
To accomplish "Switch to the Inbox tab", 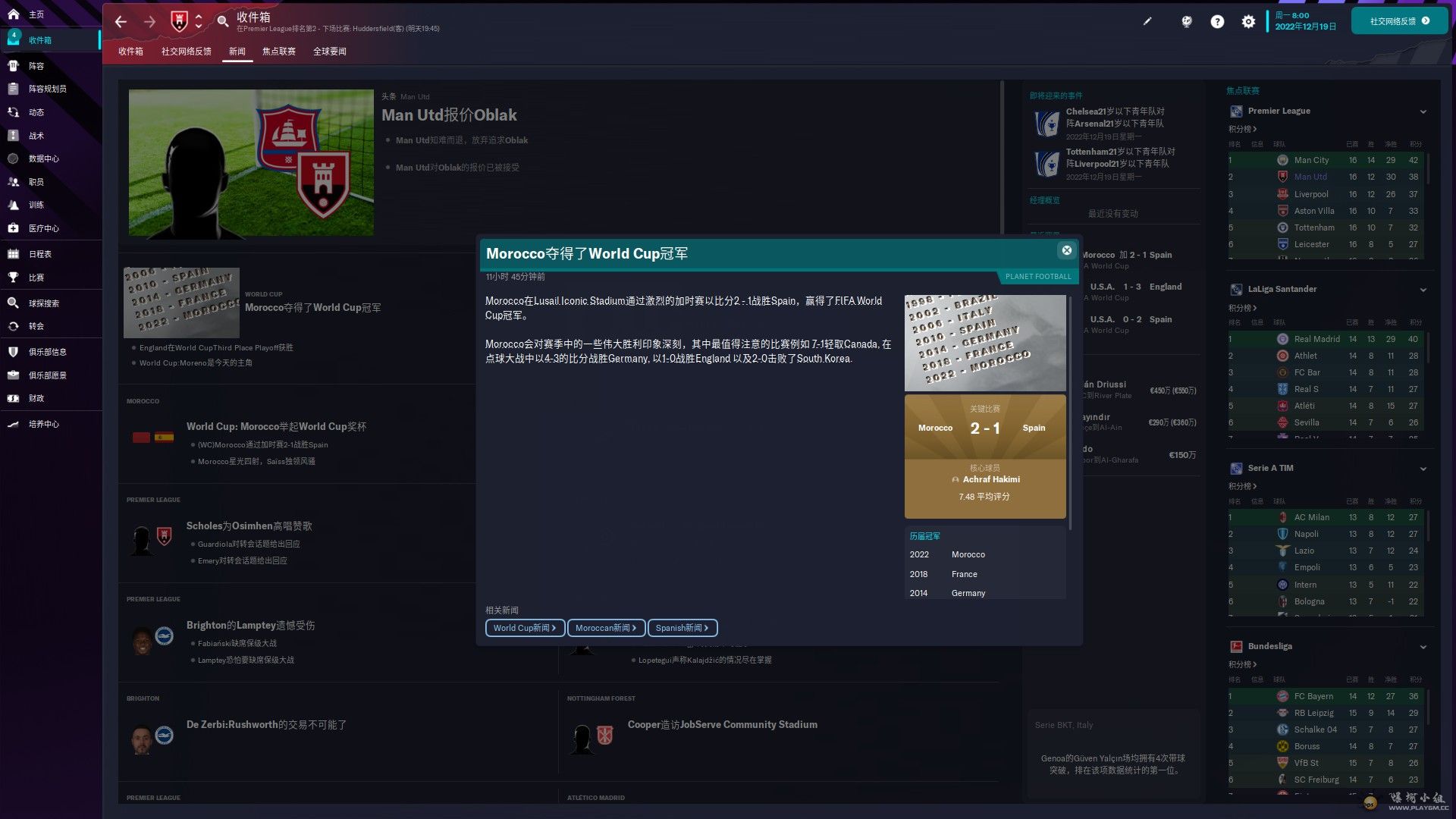I will tap(130, 52).
